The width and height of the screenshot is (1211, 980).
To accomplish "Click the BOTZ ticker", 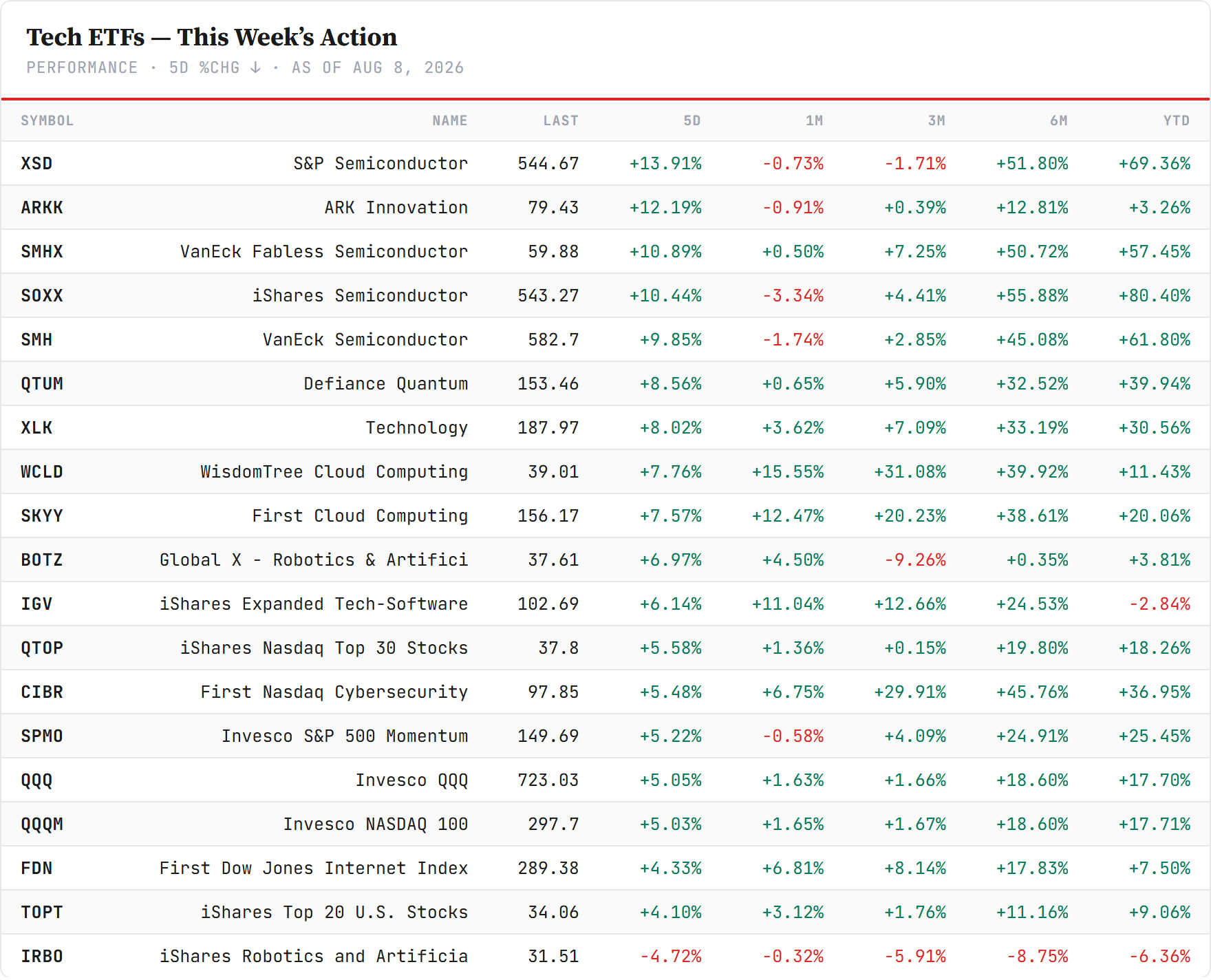I will (x=42, y=560).
